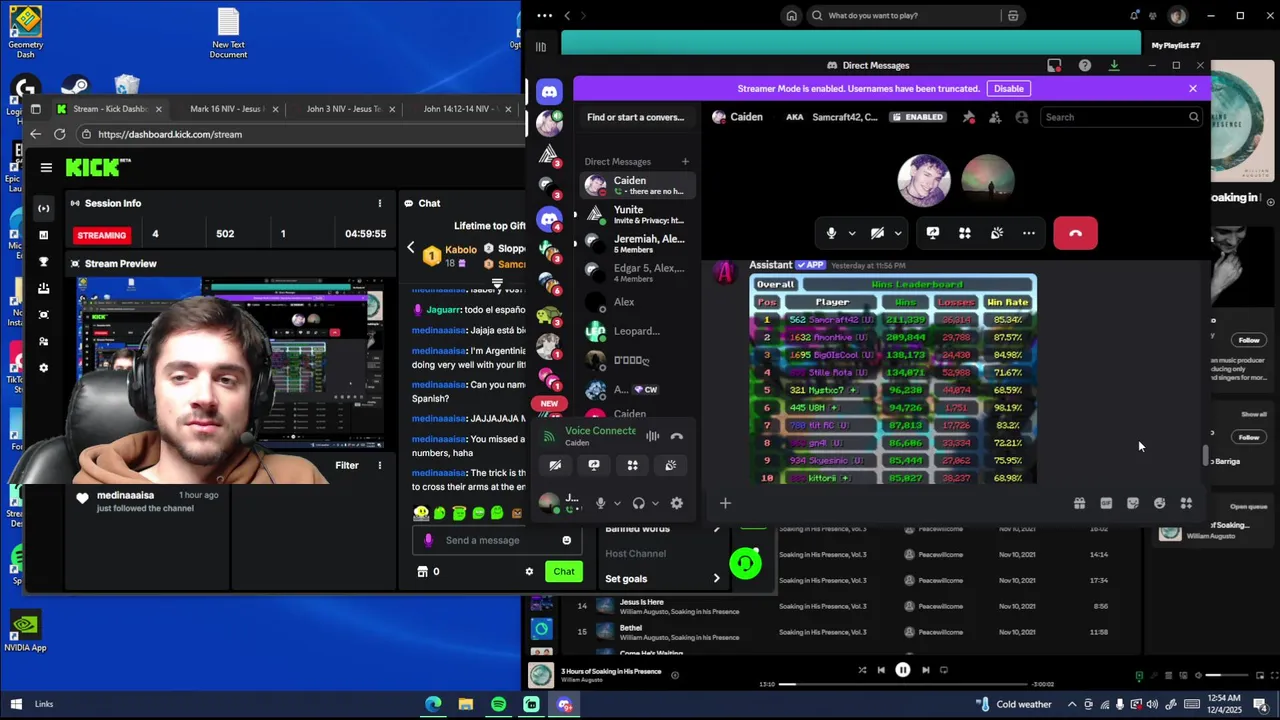Send message with green Chat button
Viewport: 1280px width, 720px height.
pyautogui.click(x=564, y=571)
